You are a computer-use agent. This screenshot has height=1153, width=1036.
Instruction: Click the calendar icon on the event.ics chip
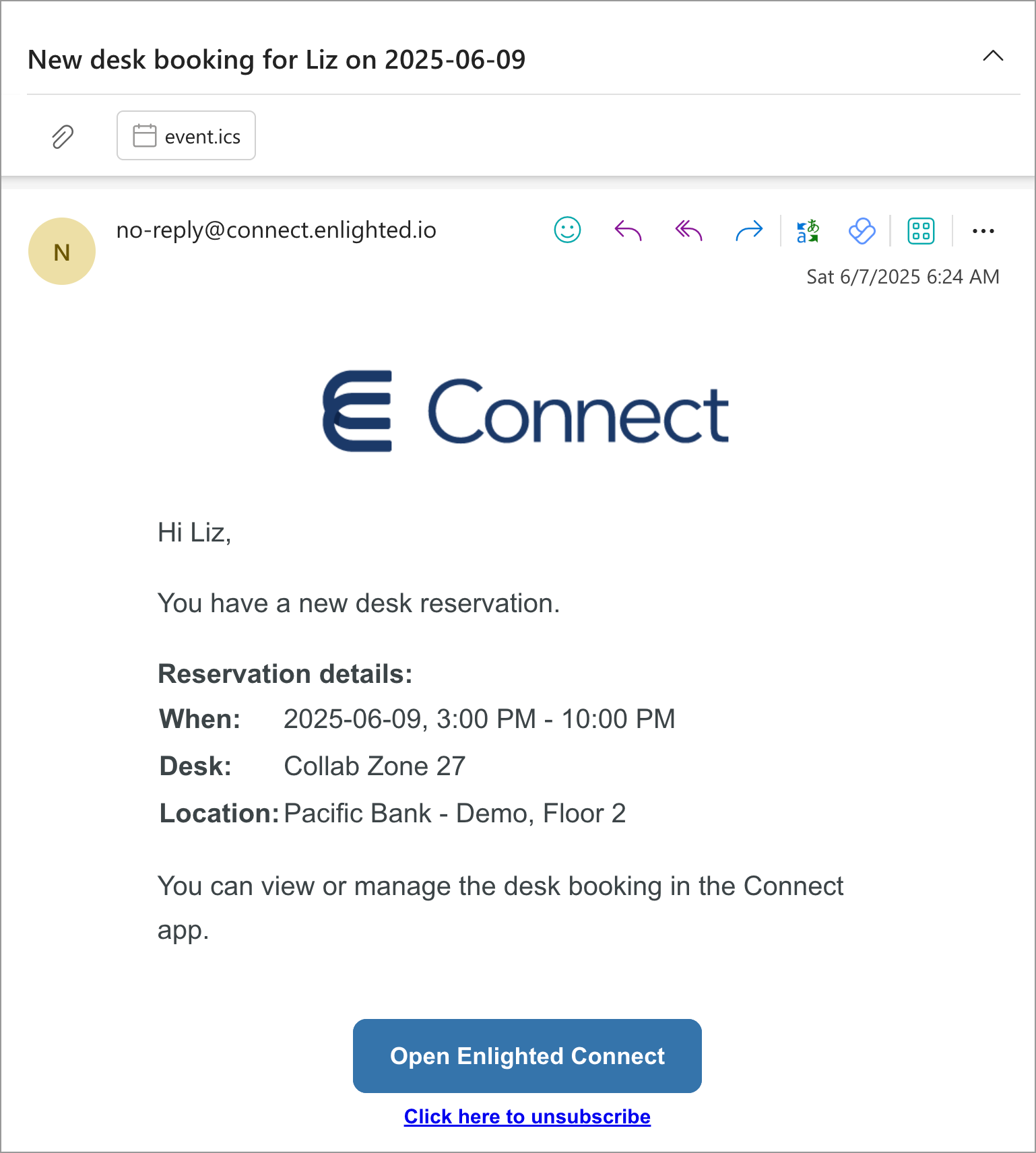coord(144,136)
